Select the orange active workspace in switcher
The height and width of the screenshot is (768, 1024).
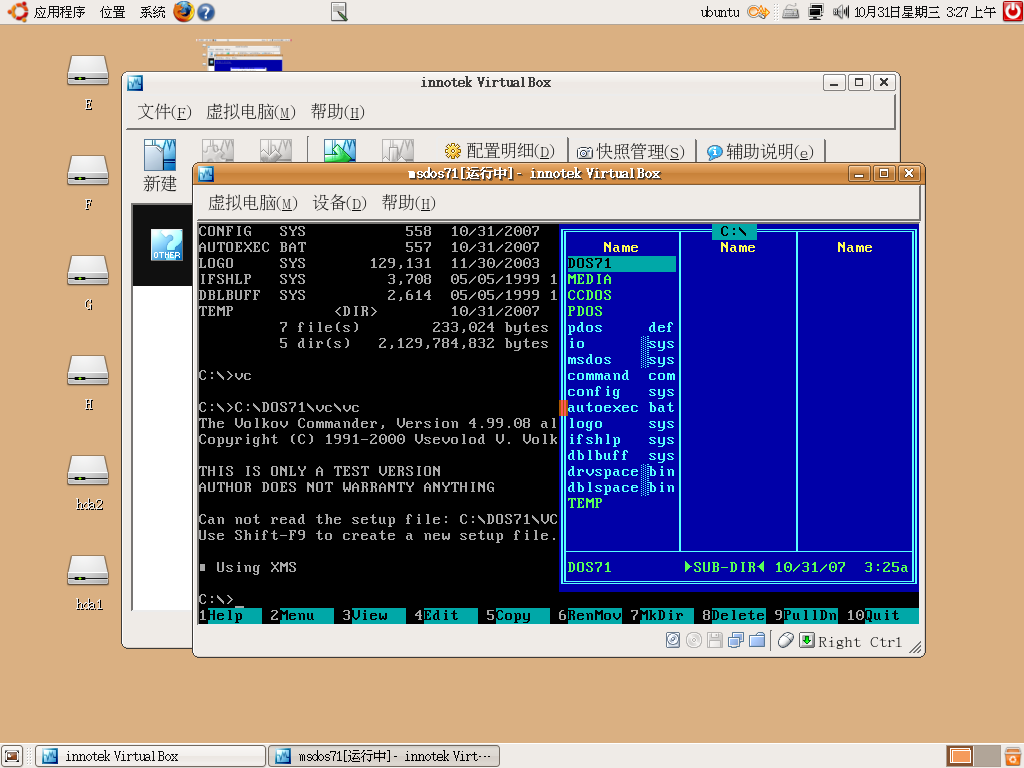[960, 756]
